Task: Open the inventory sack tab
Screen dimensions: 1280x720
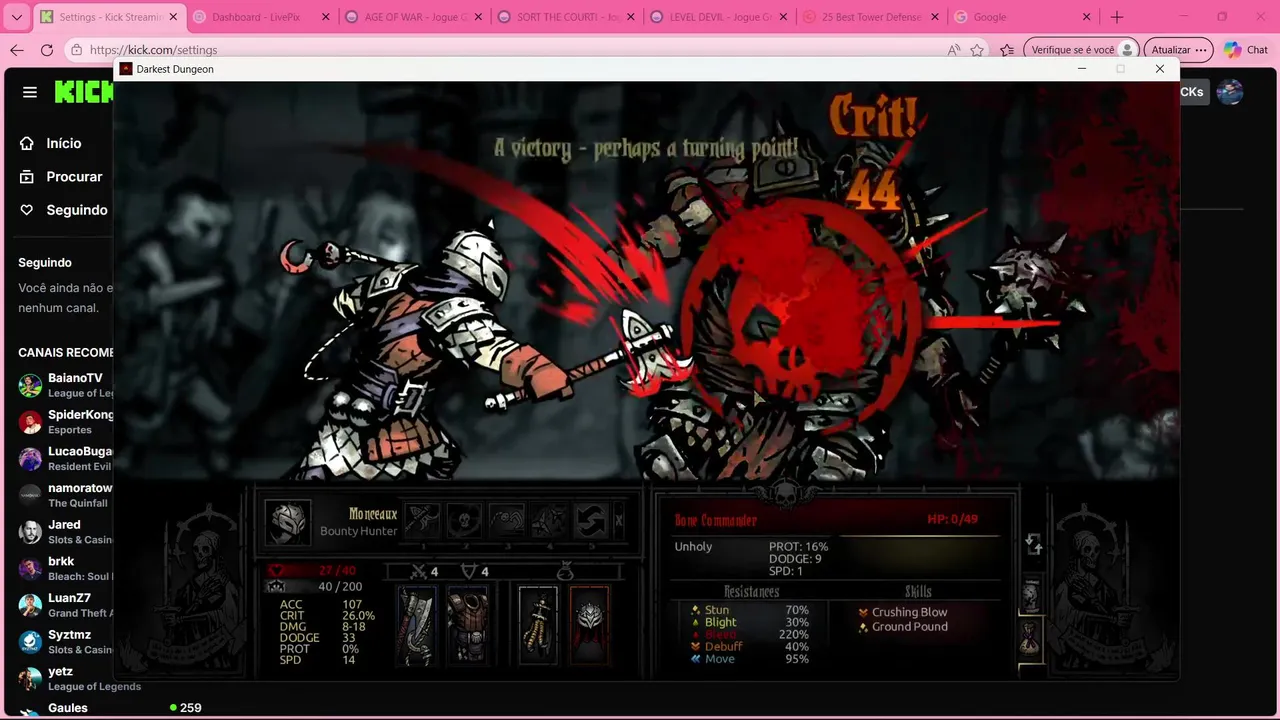Action: (x=1031, y=638)
